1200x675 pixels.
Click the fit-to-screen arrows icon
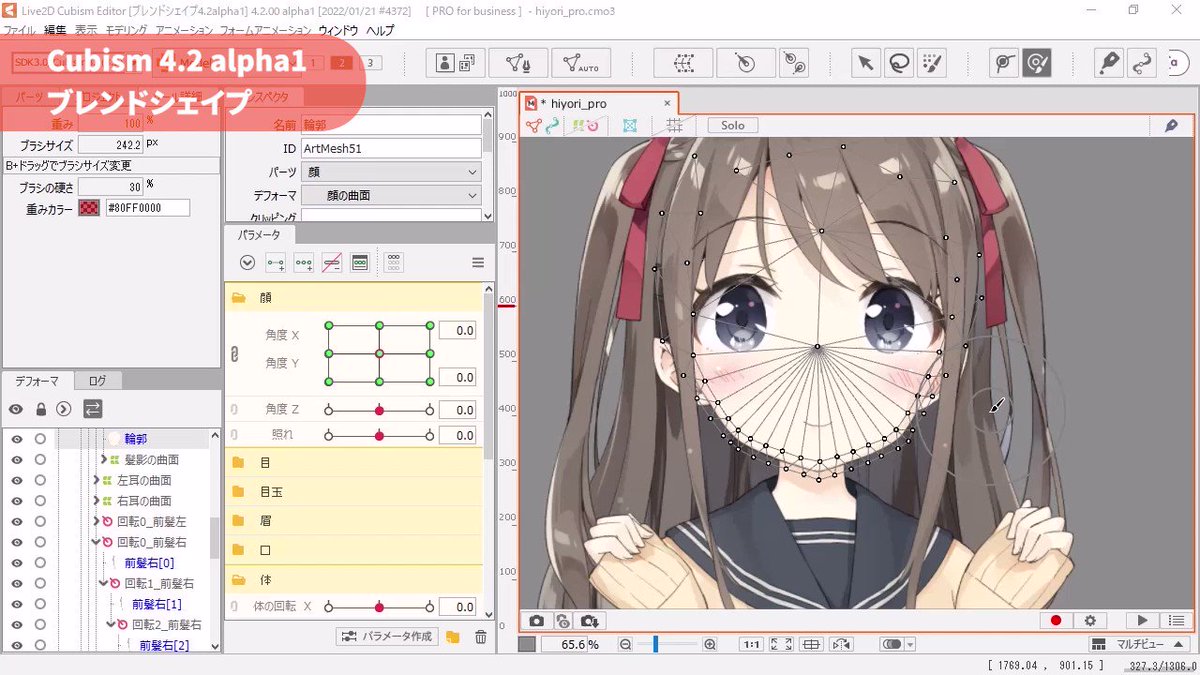coord(781,644)
